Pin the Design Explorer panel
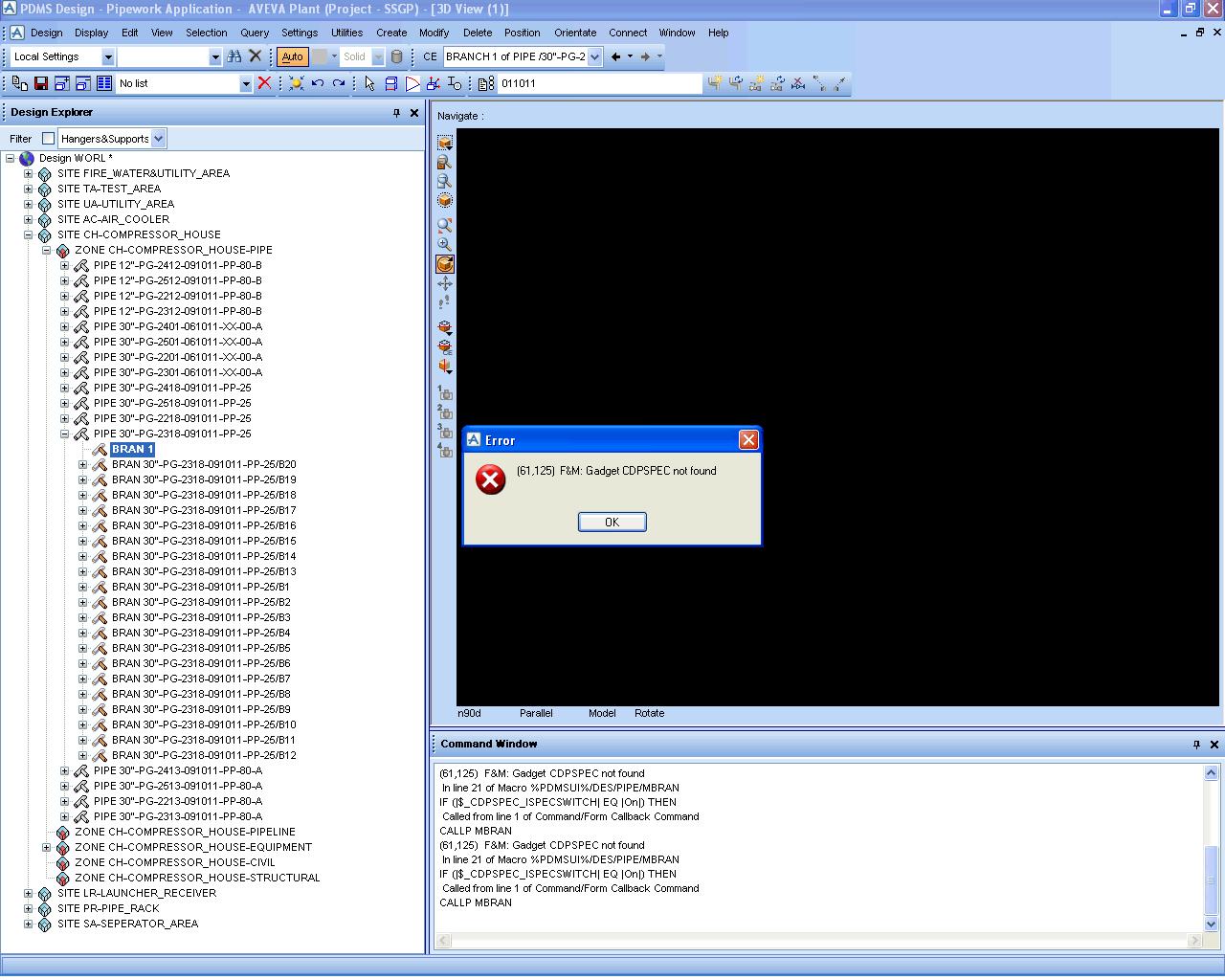The height and width of the screenshot is (980, 1225). (x=396, y=112)
